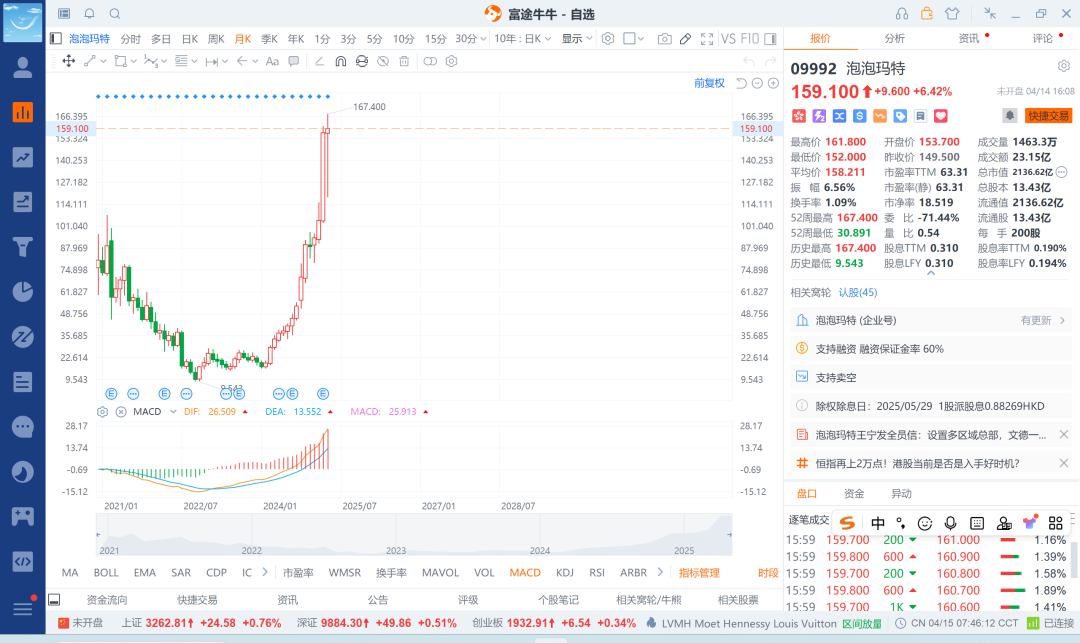Click the 快捷交易 orange button
Viewport: 1080px width, 643px height.
tap(1048, 116)
